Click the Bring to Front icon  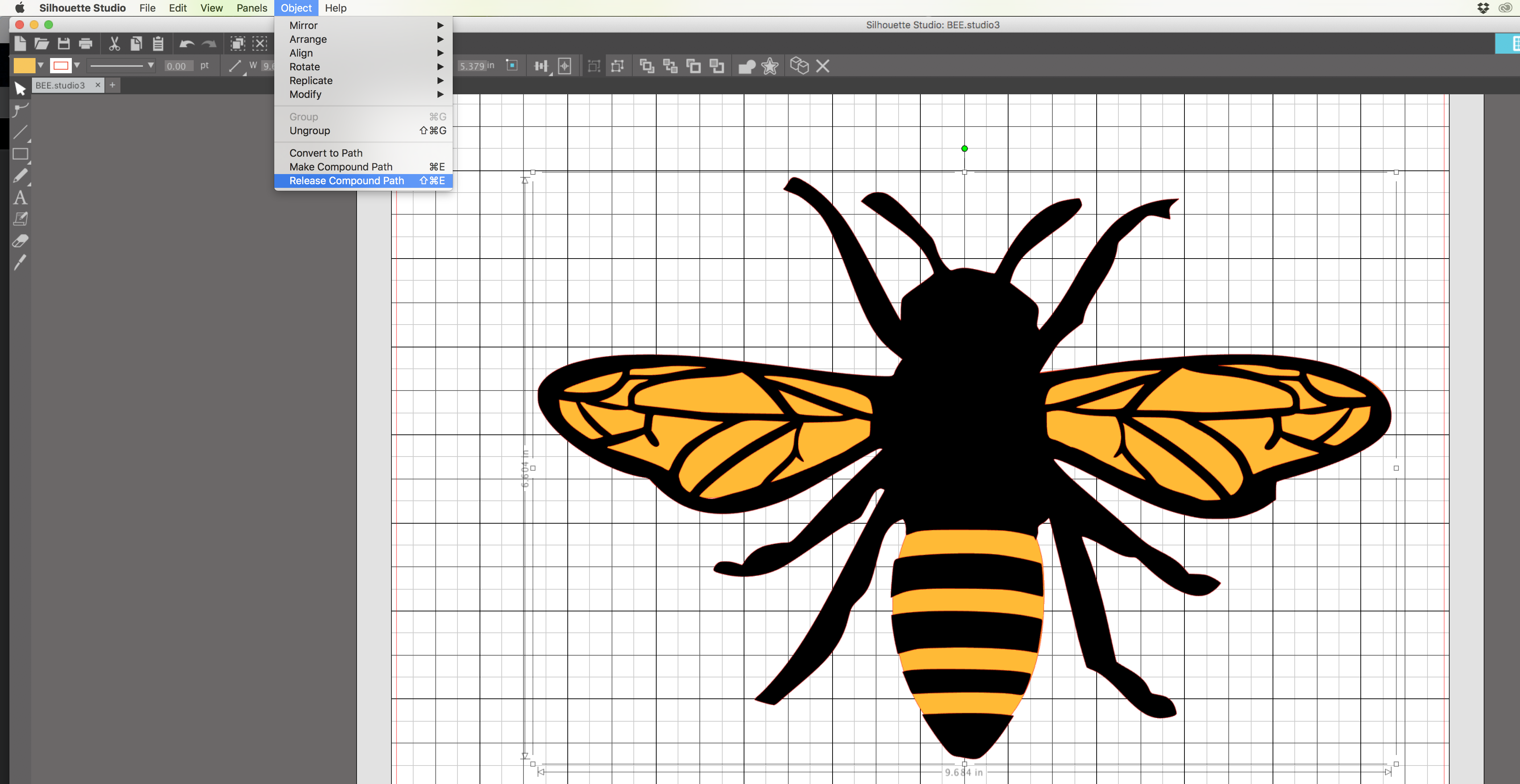click(647, 66)
